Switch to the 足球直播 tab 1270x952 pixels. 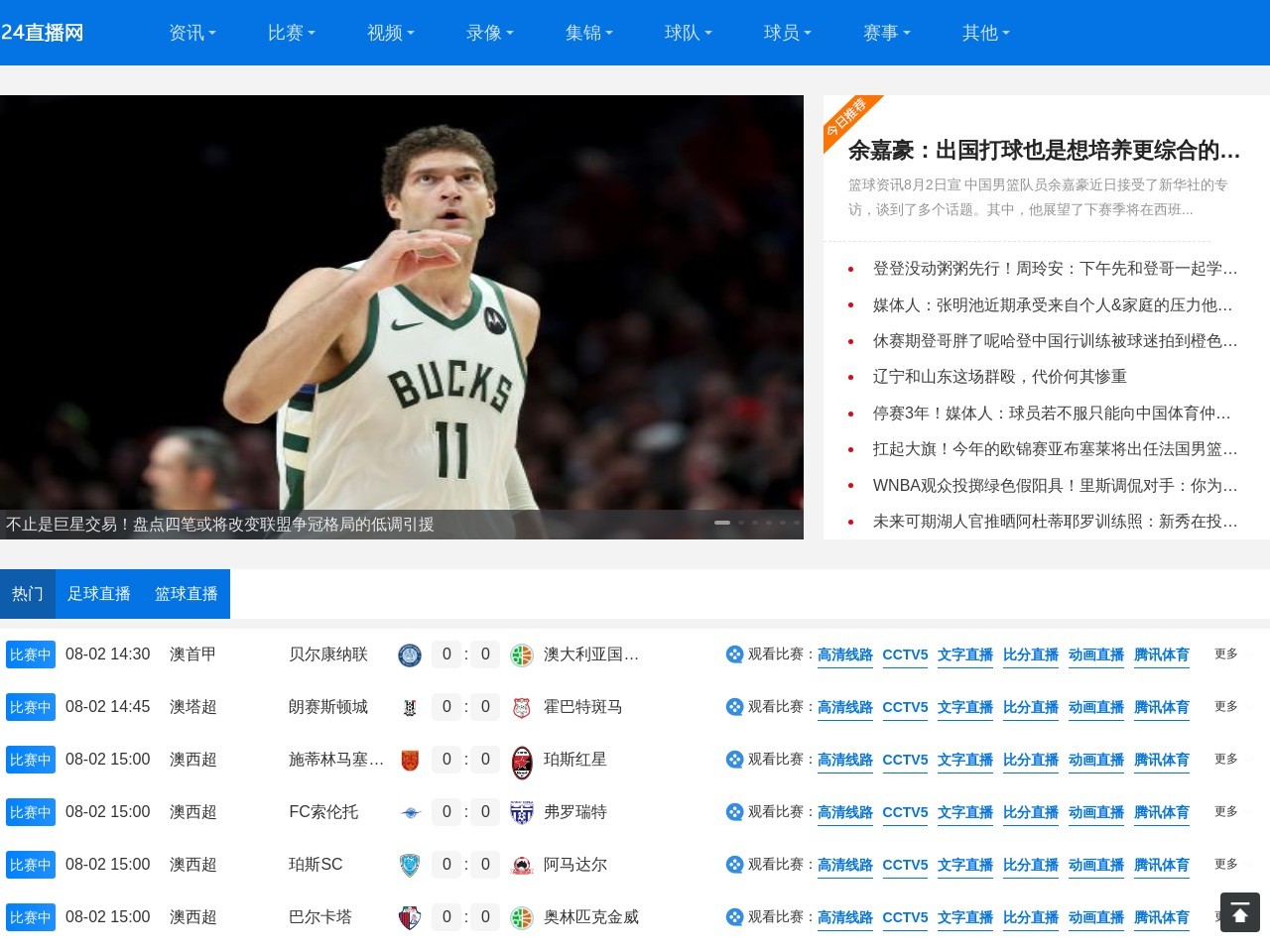(99, 593)
